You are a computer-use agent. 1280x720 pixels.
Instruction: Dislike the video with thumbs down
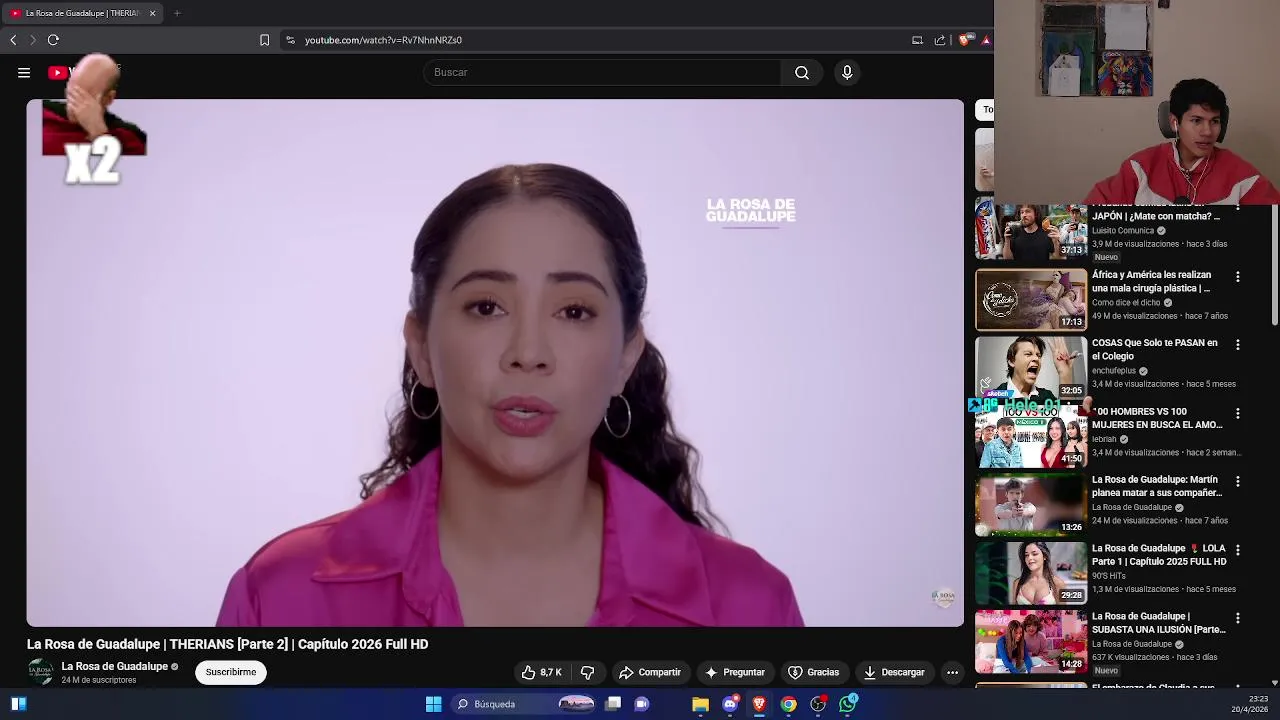(587, 672)
